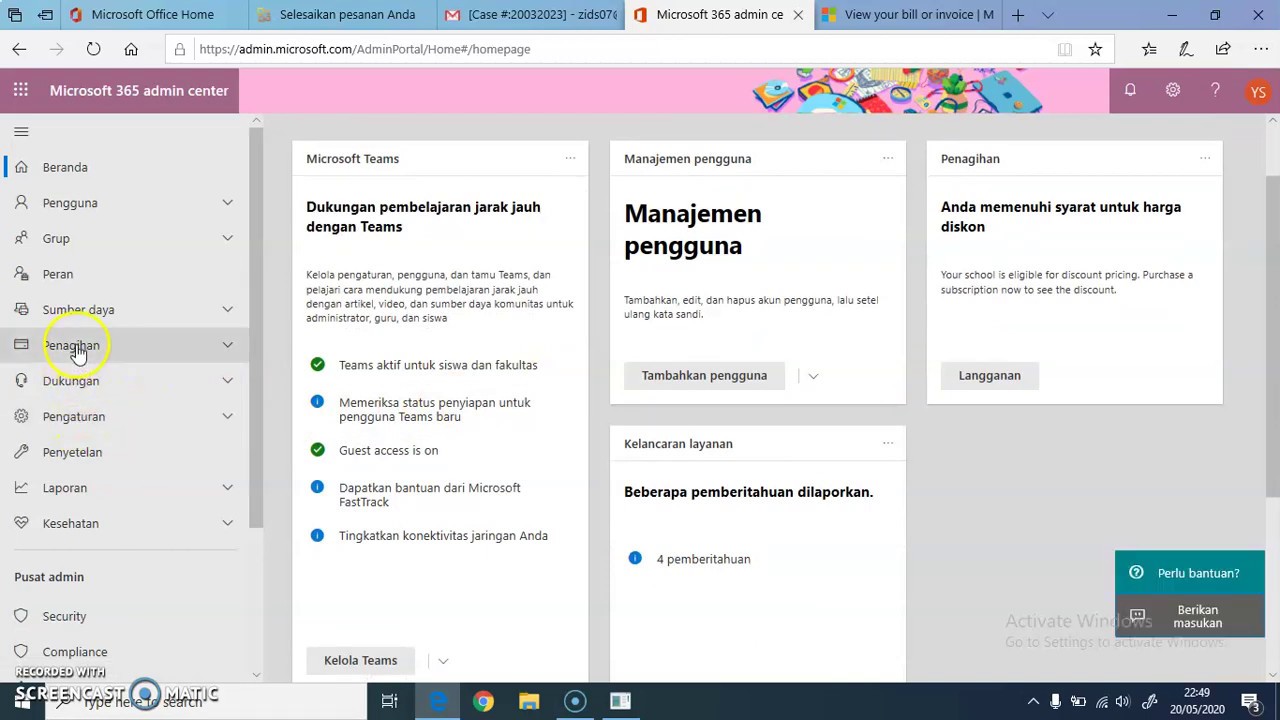Open Manajemen pengguna card more options

pos(888,158)
